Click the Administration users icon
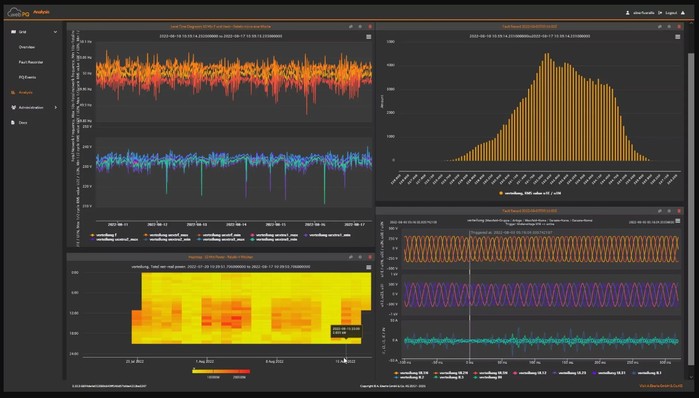The width and height of the screenshot is (699, 398). pos(13,107)
